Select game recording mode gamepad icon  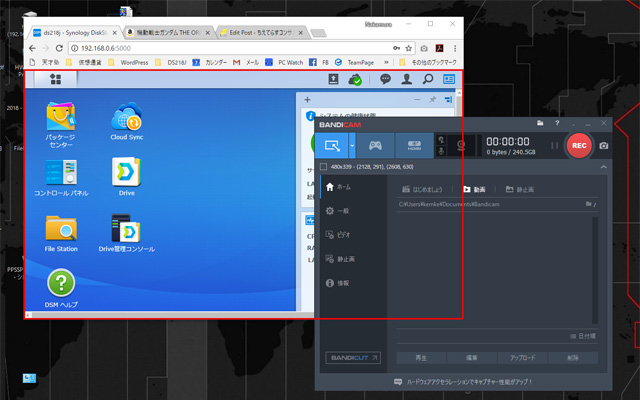coord(375,145)
